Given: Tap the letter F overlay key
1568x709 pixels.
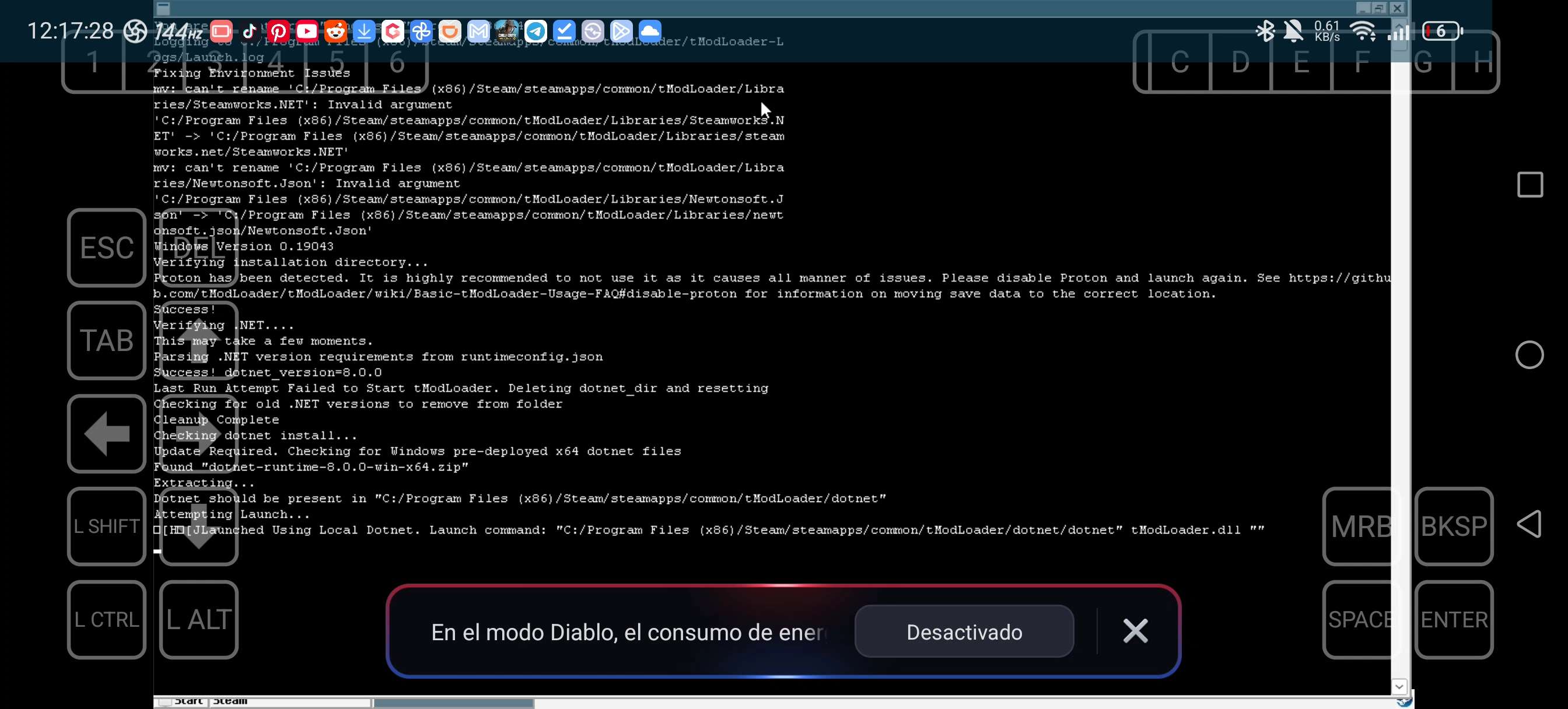Looking at the screenshot, I should coord(1361,62).
